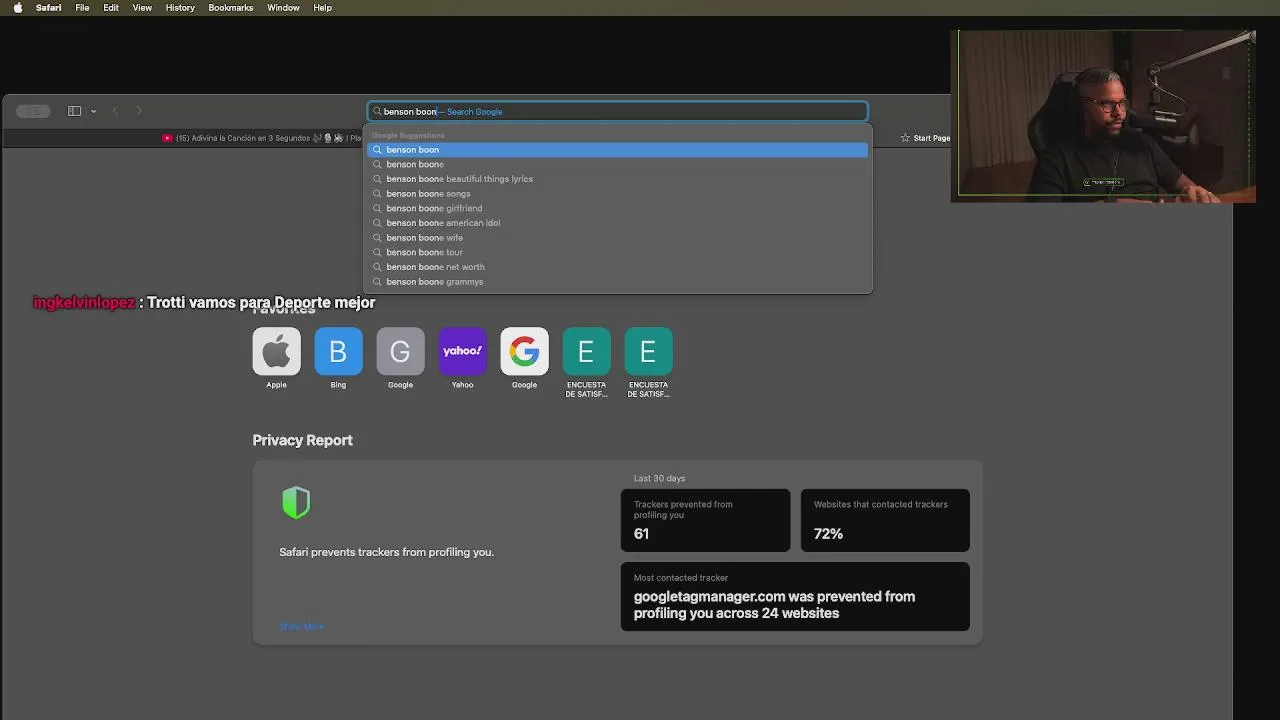Image resolution: width=1280 pixels, height=720 pixels.
Task: Click the address bar search field
Action: tap(618, 111)
